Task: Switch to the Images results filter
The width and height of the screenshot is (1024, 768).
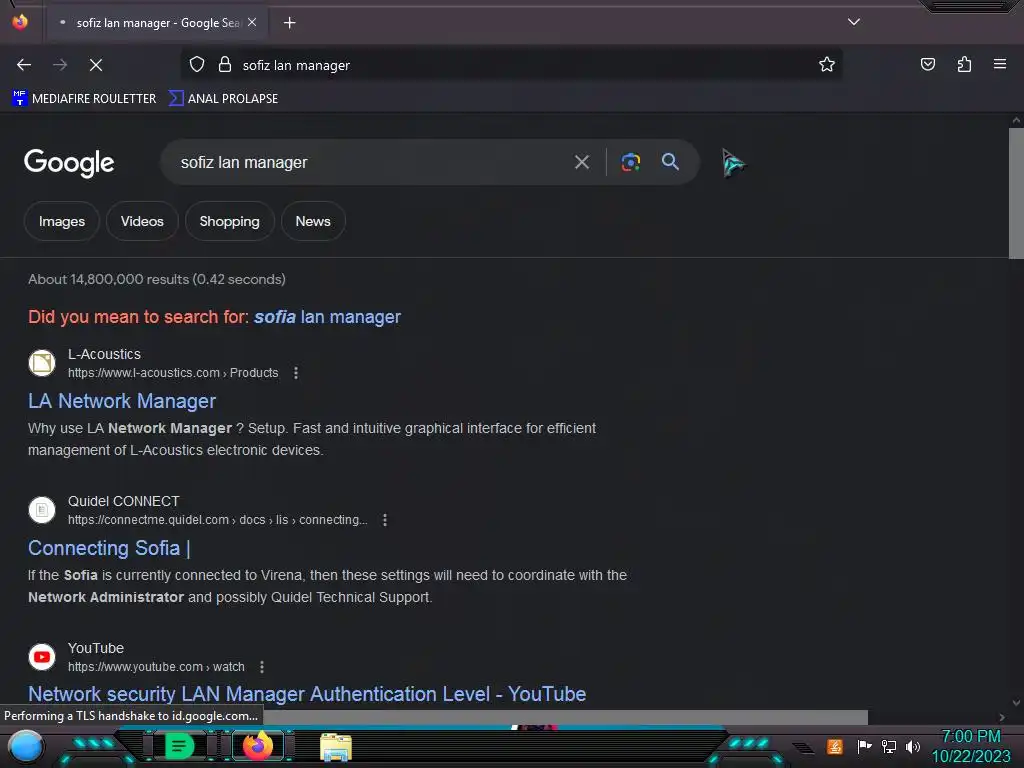Action: (x=62, y=221)
